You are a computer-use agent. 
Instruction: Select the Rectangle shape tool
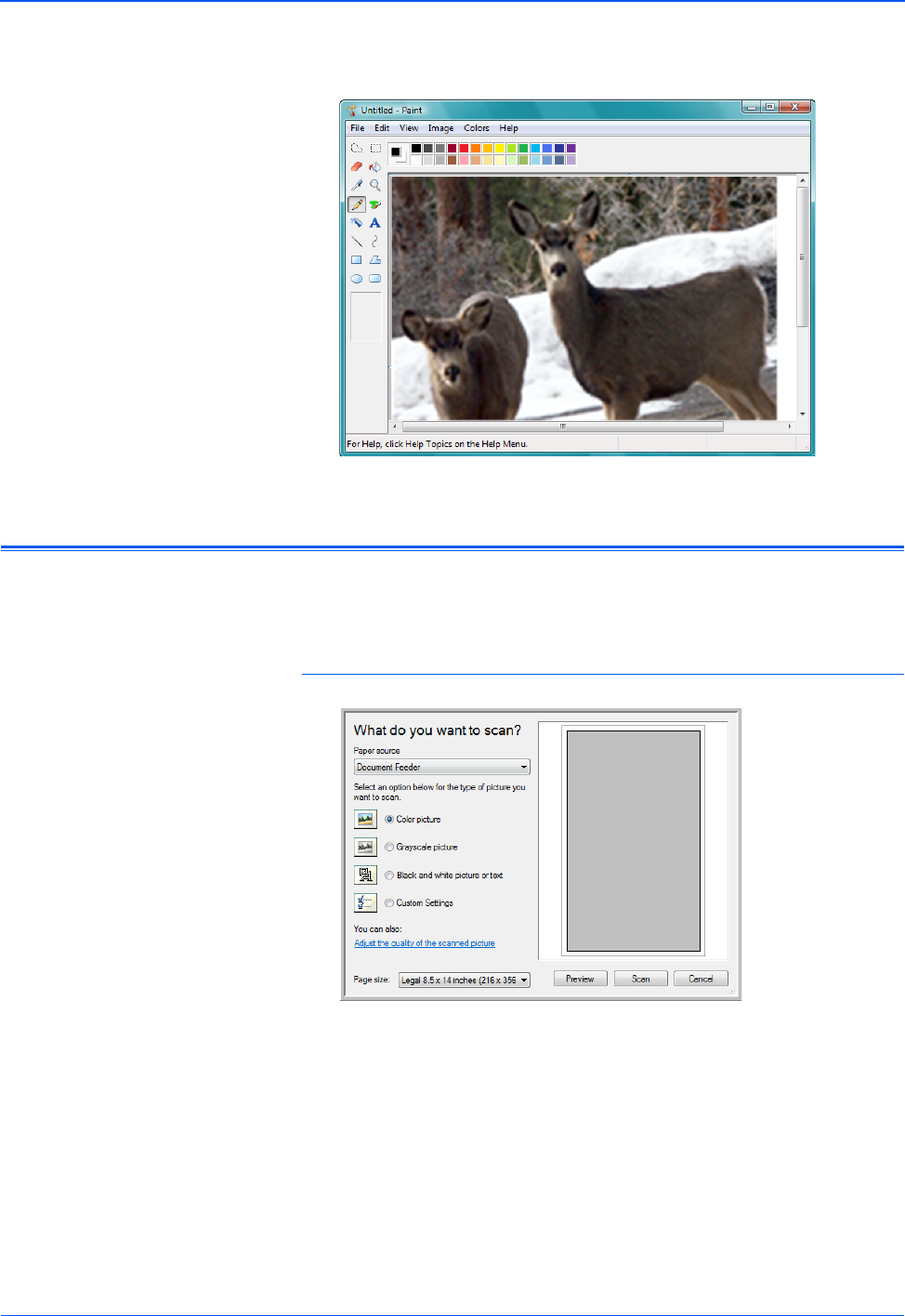tap(357, 259)
